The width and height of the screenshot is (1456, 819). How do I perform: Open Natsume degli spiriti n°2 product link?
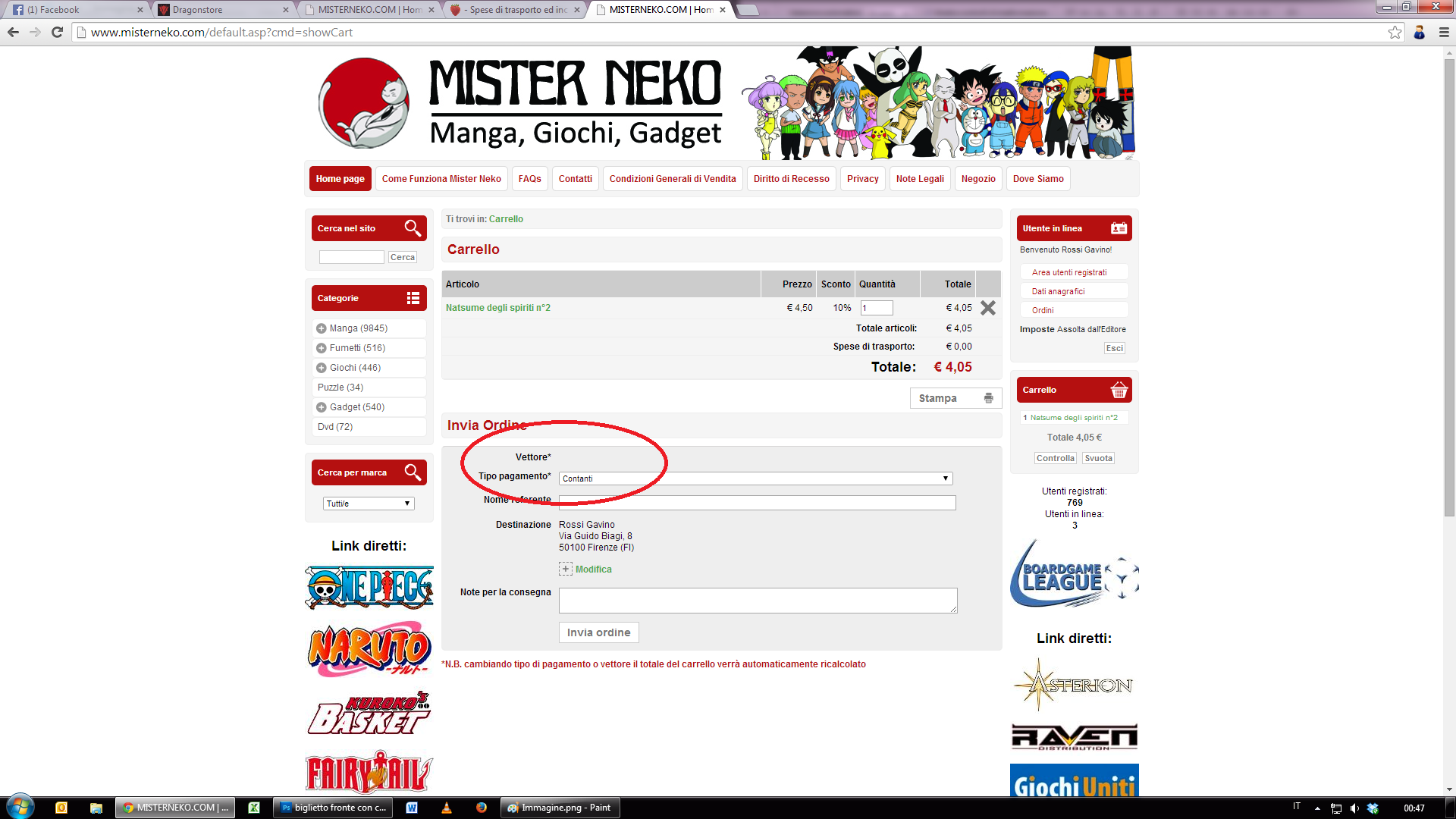[x=498, y=308]
